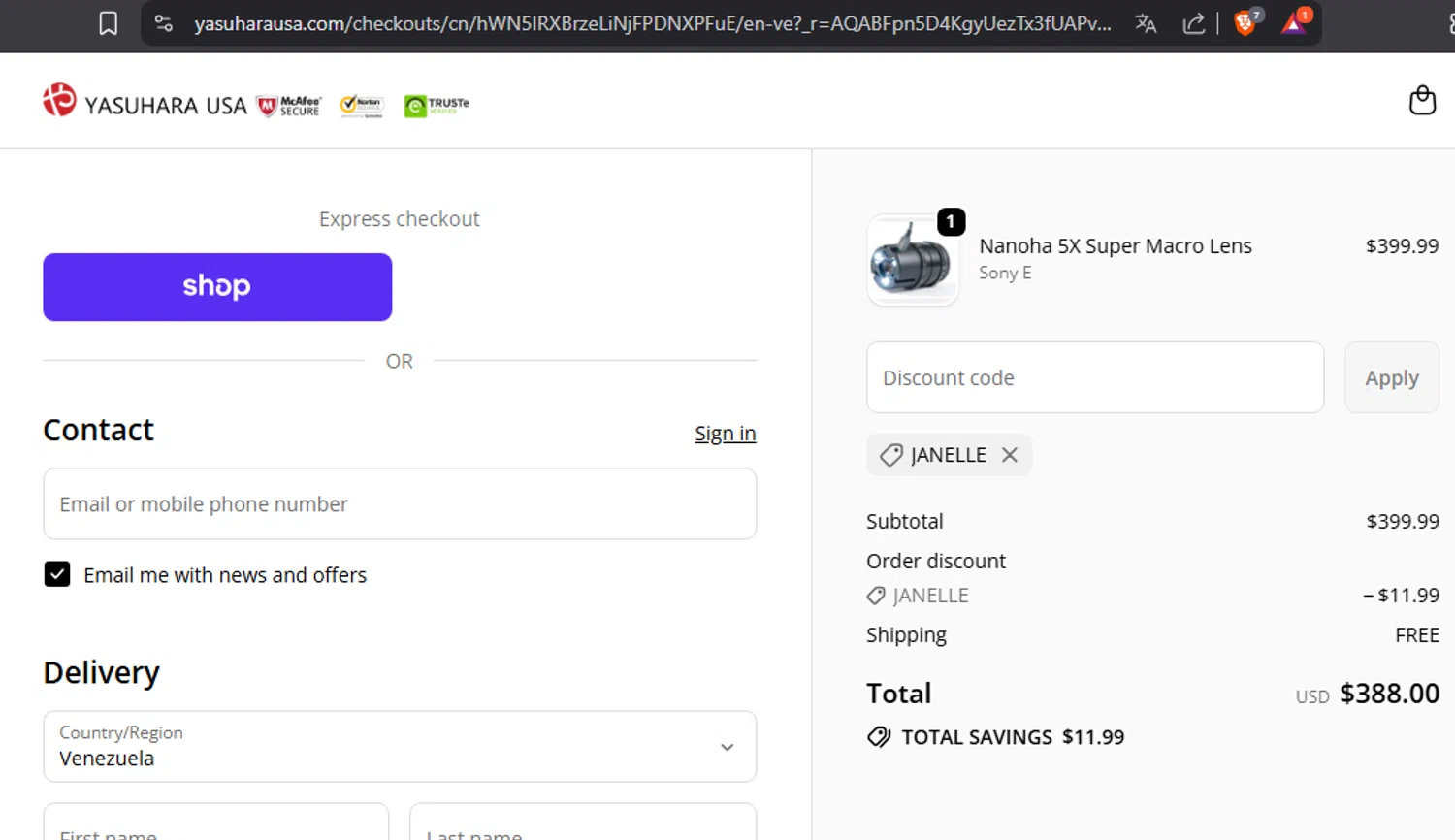Pay with Shop express checkout button
The image size is (1455, 840).
(x=217, y=287)
